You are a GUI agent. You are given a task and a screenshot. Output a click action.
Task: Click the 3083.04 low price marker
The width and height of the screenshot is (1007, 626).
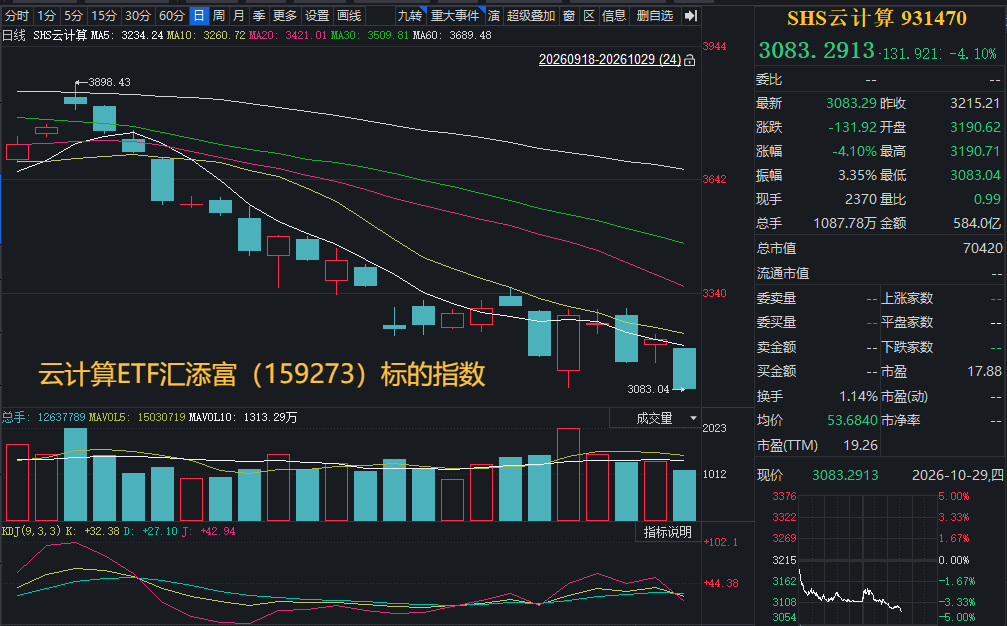click(648, 389)
